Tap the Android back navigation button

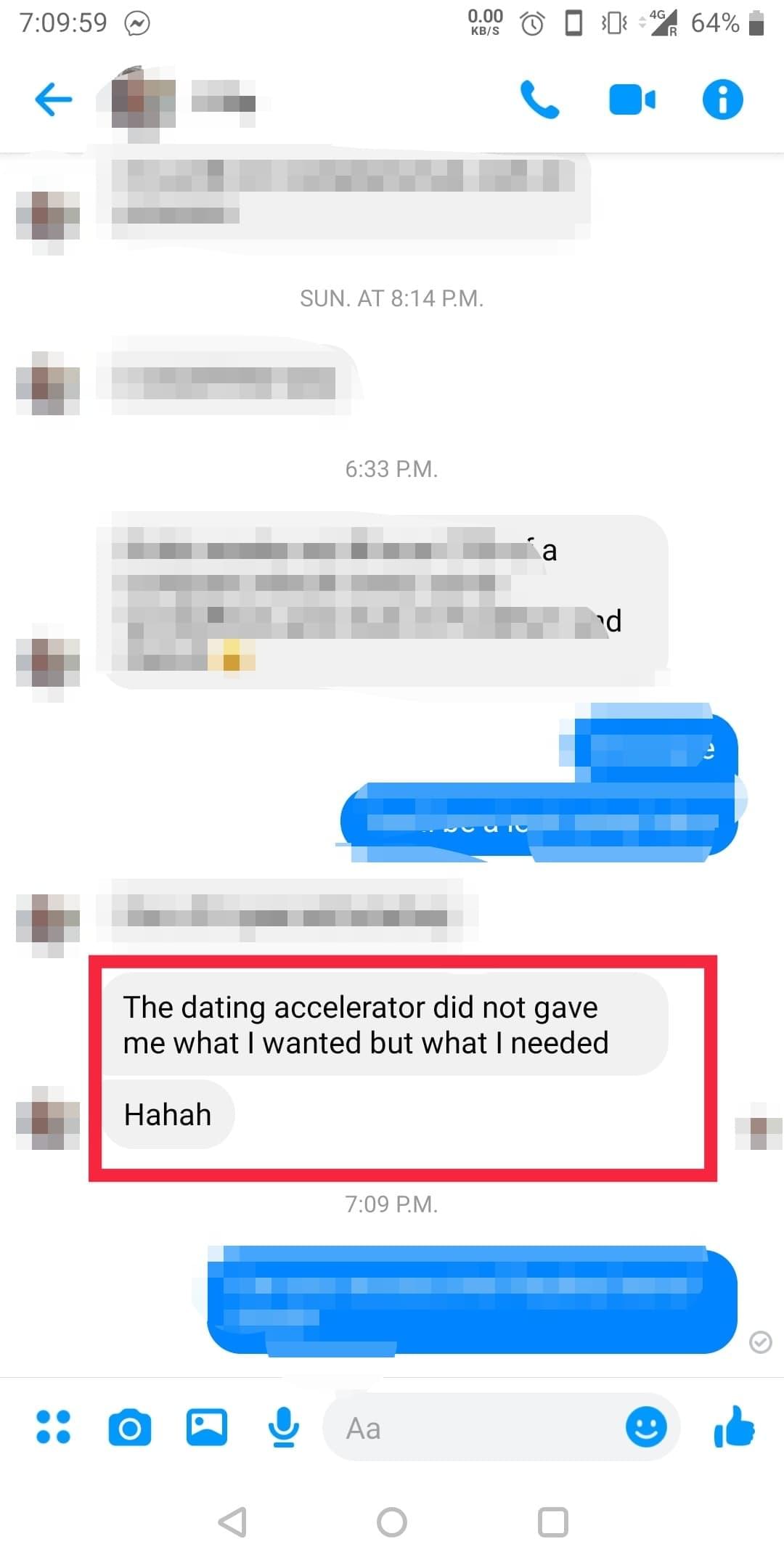point(233,1522)
